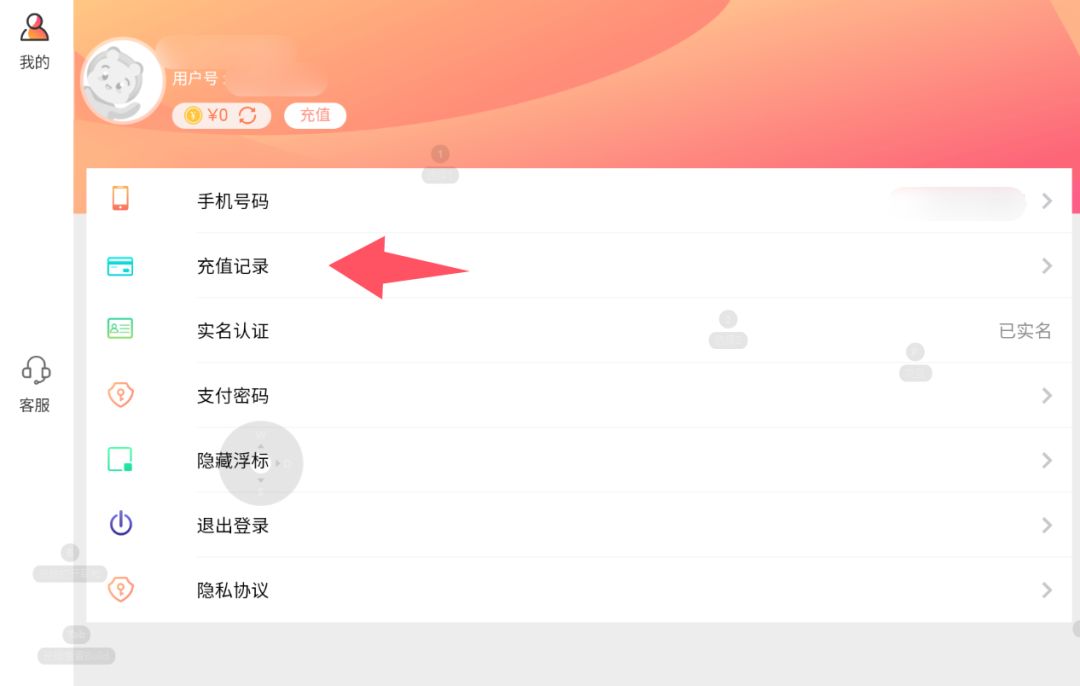Expand the 手机号码 row chevron
This screenshot has width=1080, height=686.
click(x=1047, y=201)
